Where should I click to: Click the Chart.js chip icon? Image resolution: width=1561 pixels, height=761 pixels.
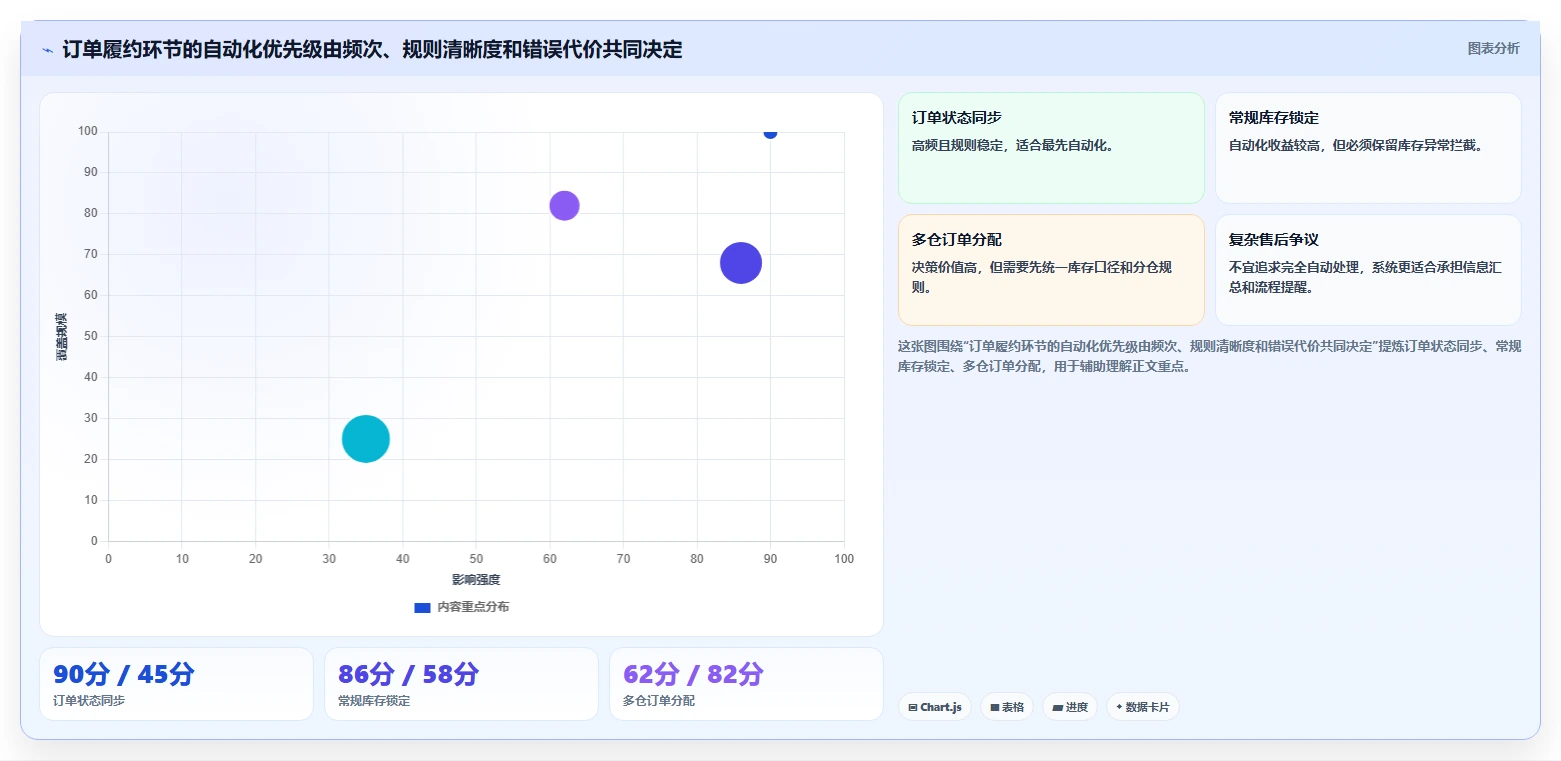click(x=913, y=707)
